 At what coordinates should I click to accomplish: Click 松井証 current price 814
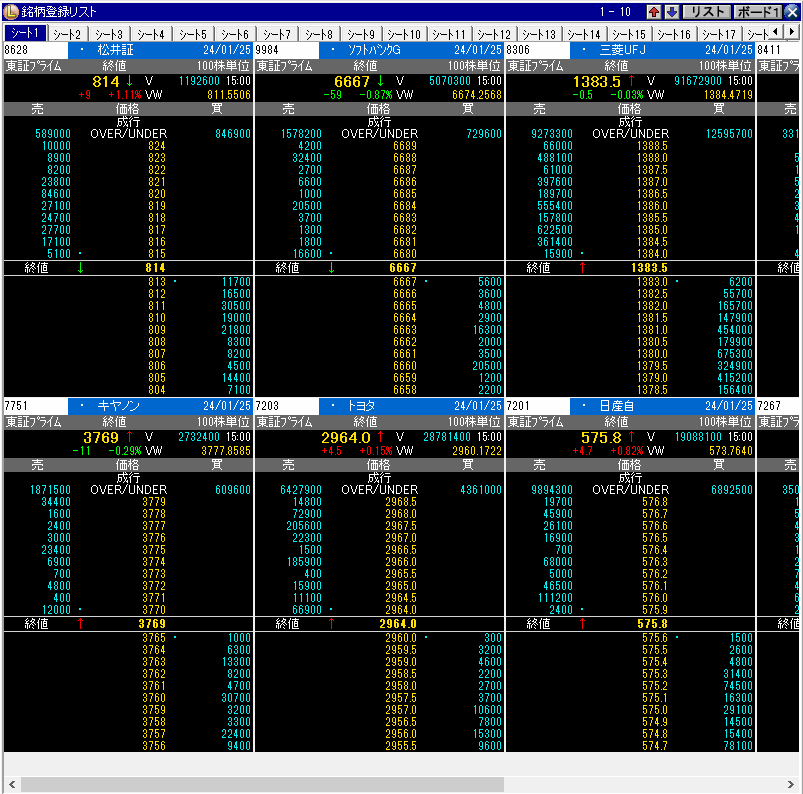(105, 81)
